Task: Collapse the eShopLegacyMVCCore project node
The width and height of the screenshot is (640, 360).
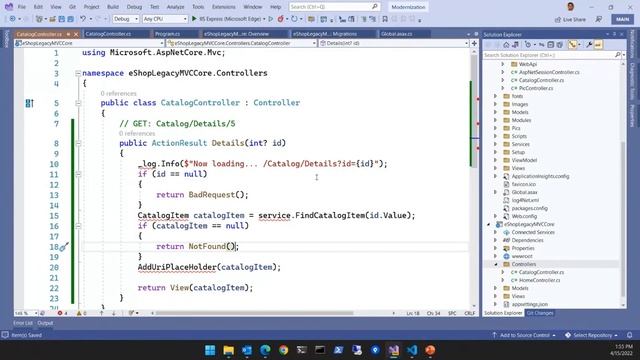Action: pos(489,224)
